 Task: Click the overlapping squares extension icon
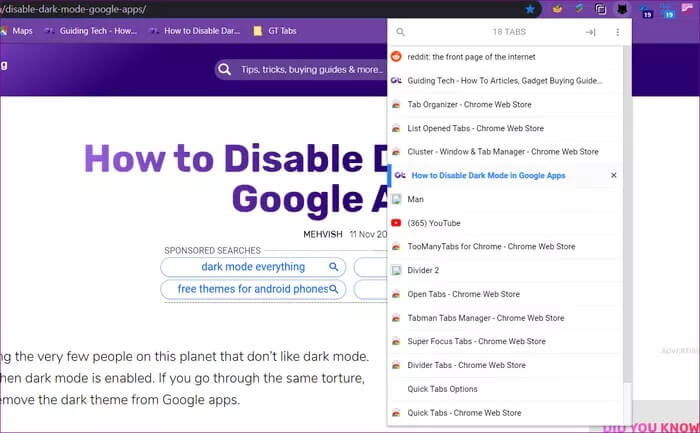600,9
